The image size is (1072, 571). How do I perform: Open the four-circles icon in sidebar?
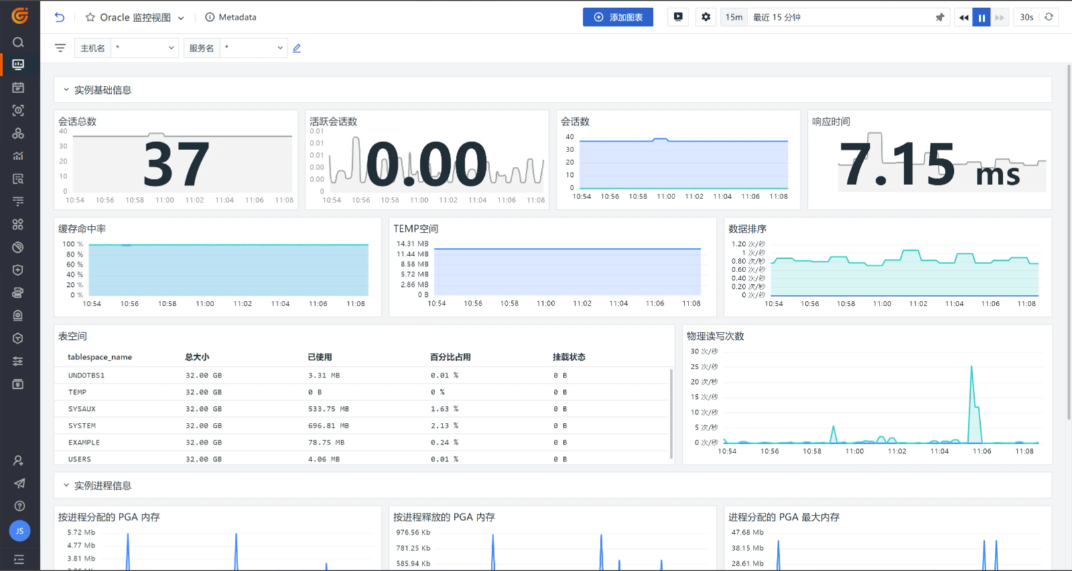(x=18, y=224)
